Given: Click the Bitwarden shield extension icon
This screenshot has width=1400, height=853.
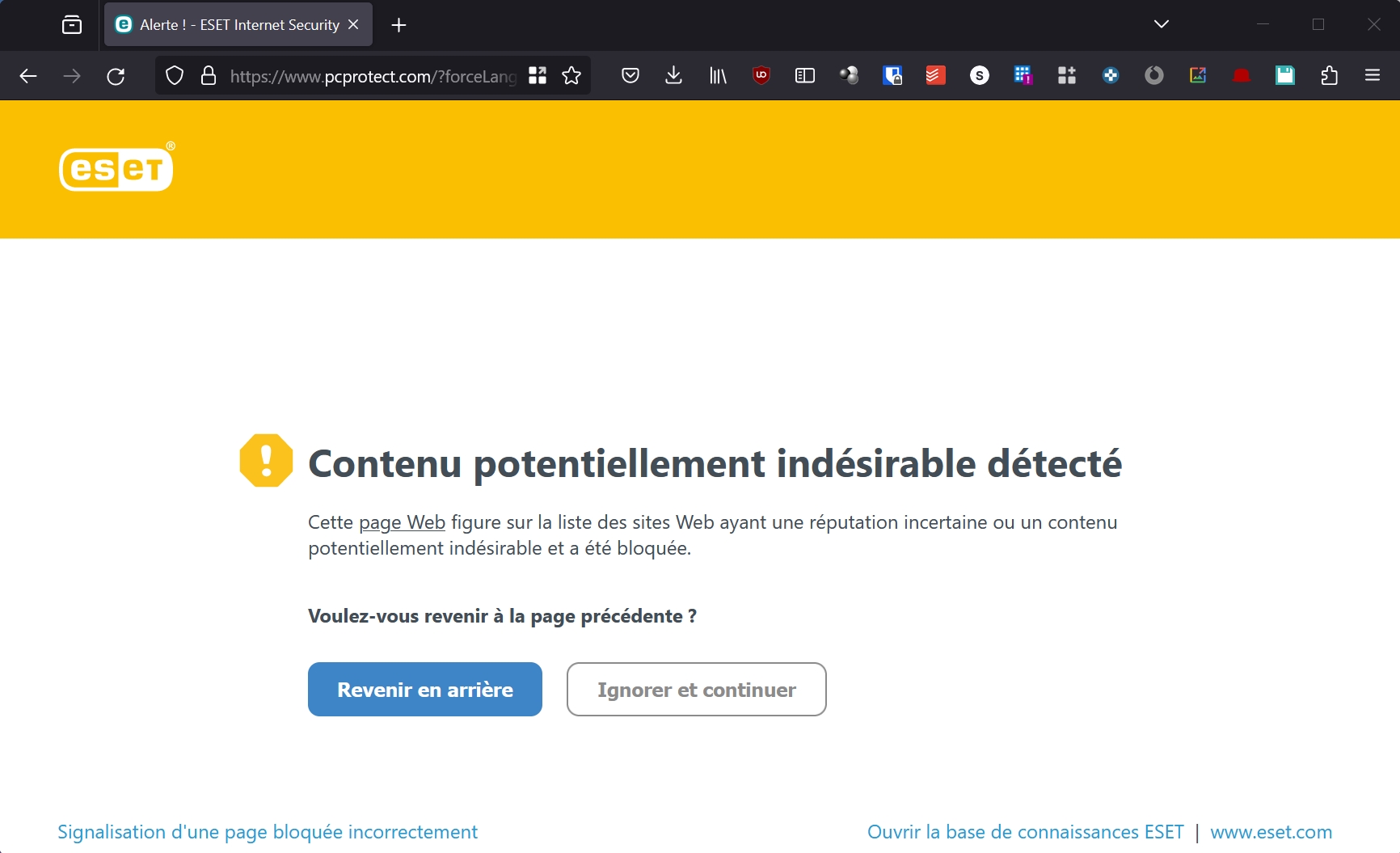Looking at the screenshot, I should point(892,76).
